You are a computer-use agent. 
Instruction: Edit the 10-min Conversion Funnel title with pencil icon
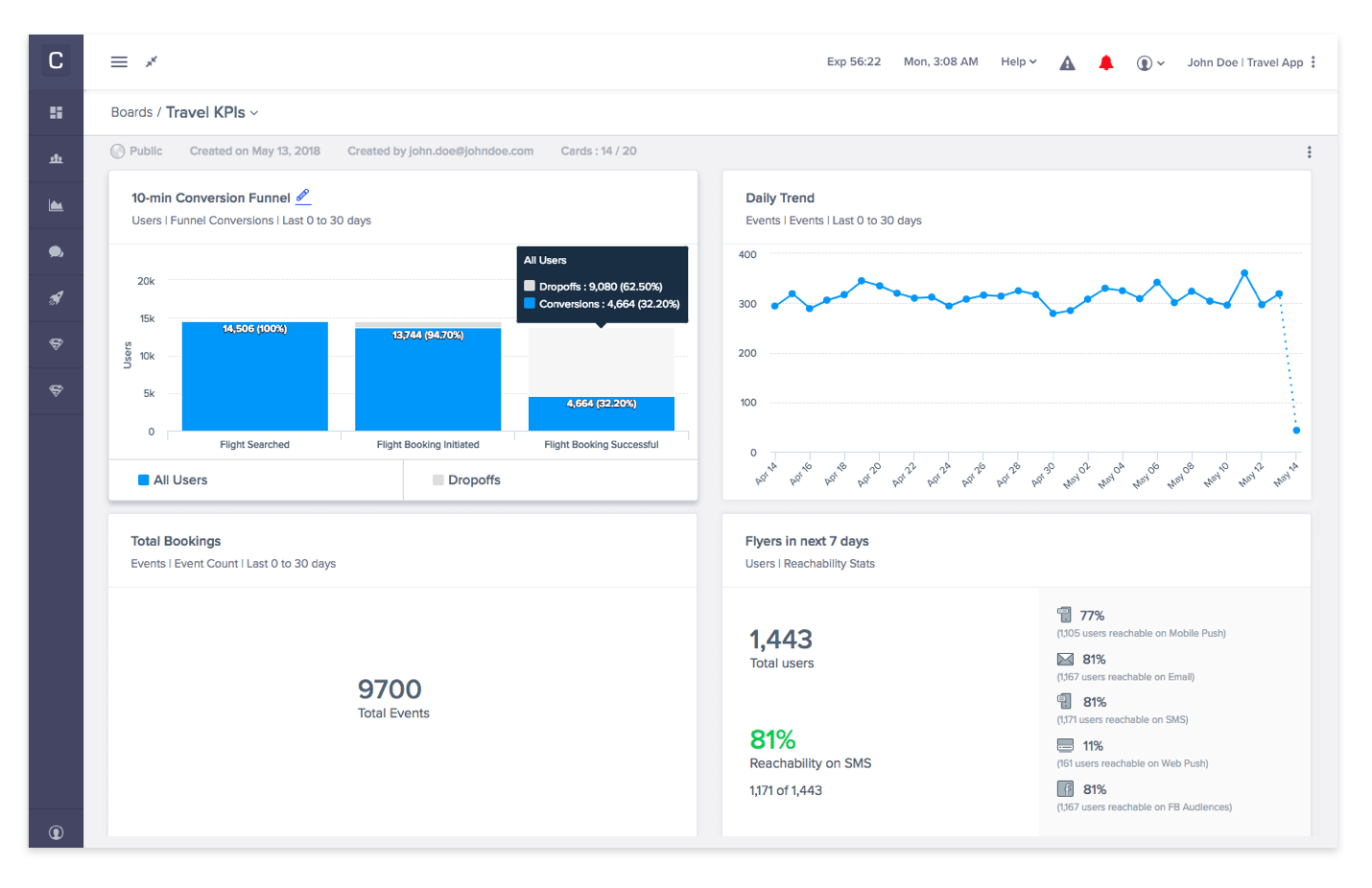[303, 196]
